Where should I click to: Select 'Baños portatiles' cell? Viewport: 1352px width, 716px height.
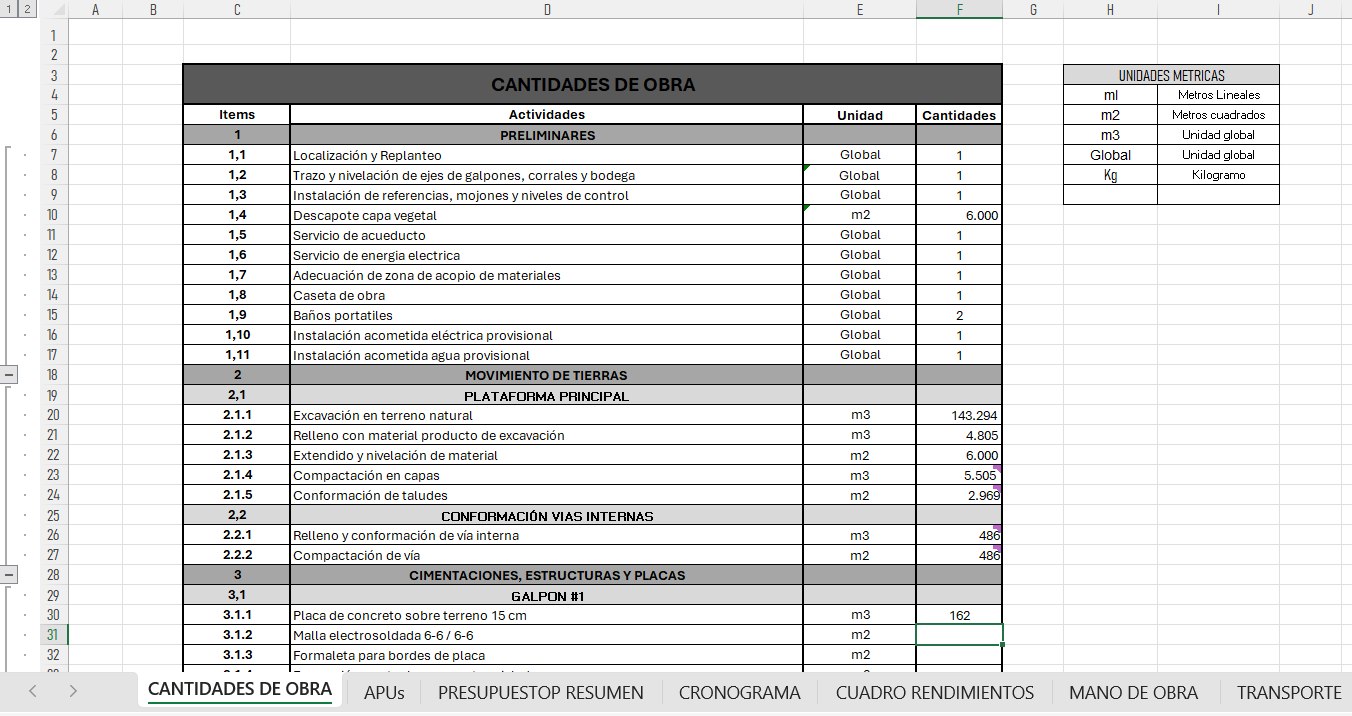point(547,315)
